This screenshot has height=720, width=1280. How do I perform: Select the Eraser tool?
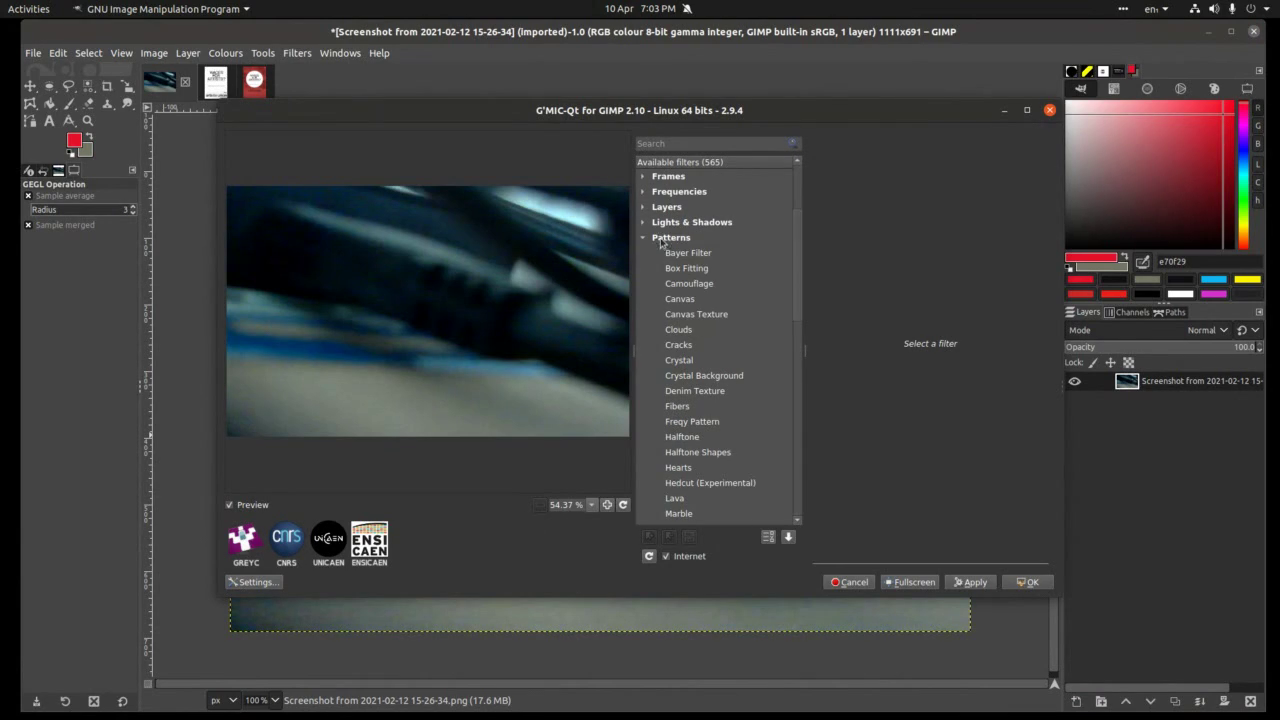(x=88, y=103)
